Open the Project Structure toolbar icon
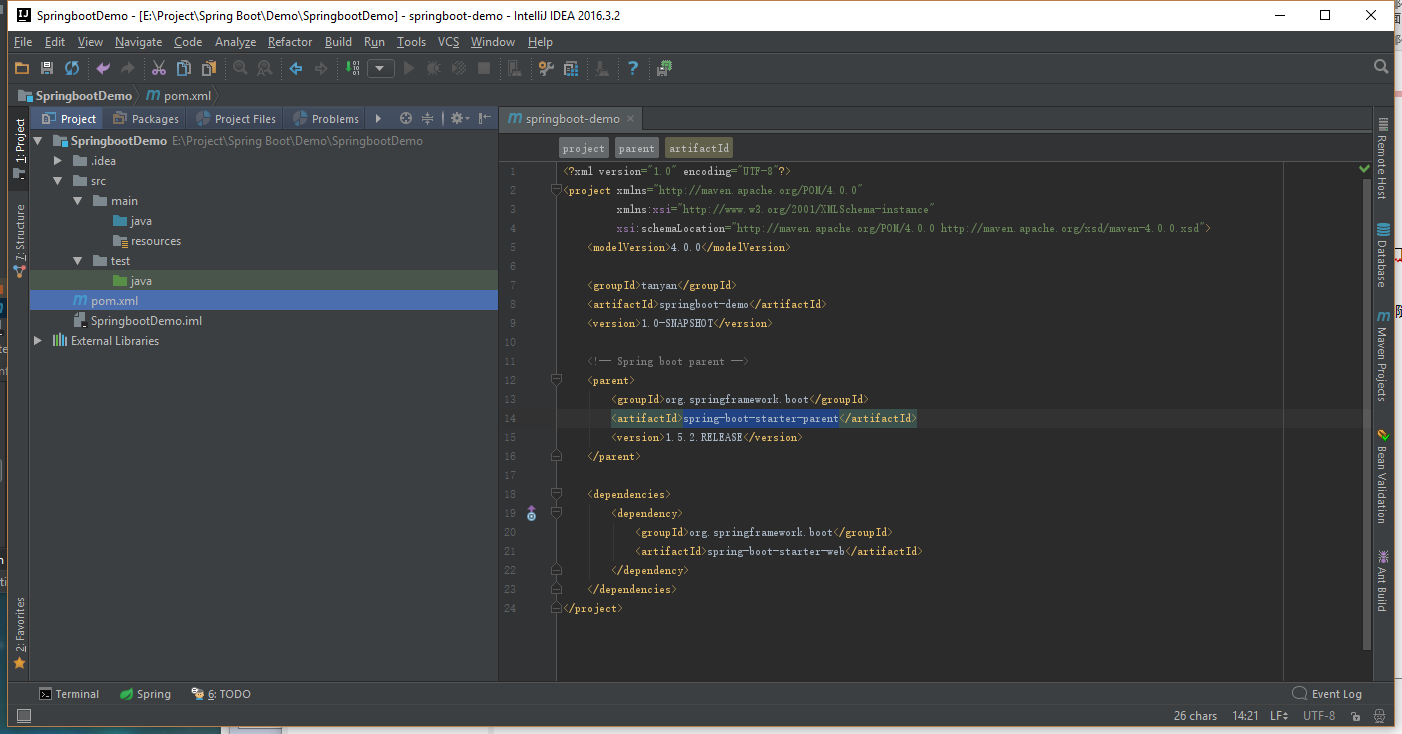The width and height of the screenshot is (1402, 734). [570, 68]
